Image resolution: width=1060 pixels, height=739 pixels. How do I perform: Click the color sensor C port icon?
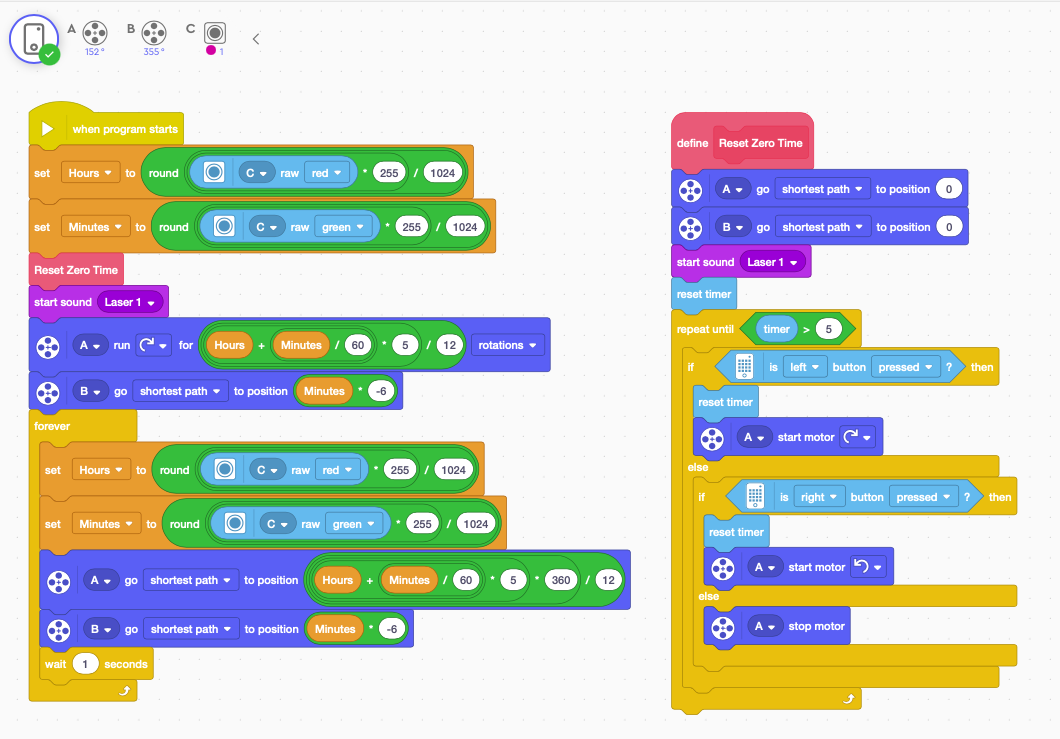pos(214,32)
